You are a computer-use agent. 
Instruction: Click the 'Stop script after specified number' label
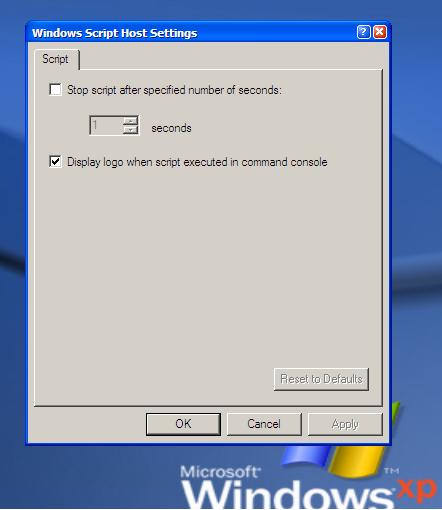[174, 90]
